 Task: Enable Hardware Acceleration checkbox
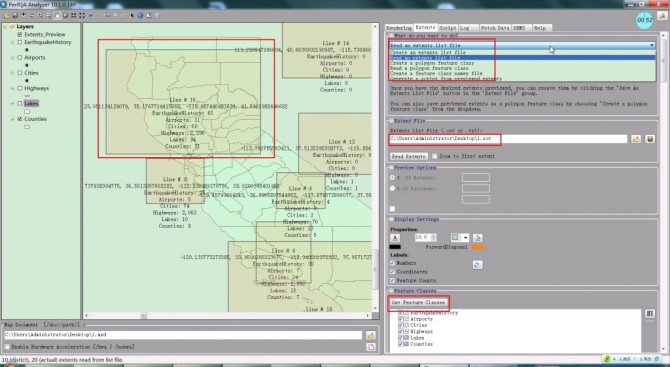7,347
